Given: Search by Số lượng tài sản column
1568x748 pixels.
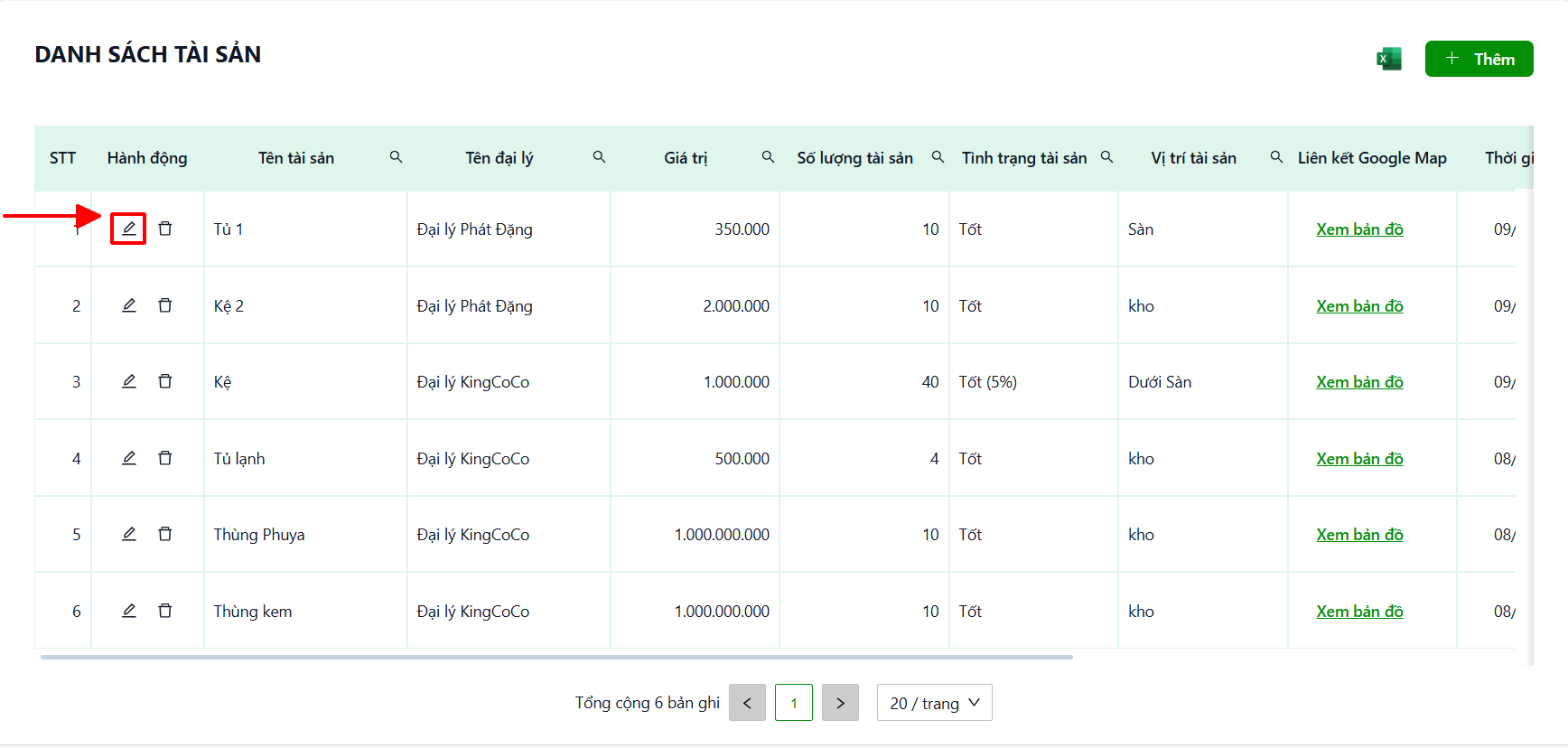Looking at the screenshot, I should point(938,157).
